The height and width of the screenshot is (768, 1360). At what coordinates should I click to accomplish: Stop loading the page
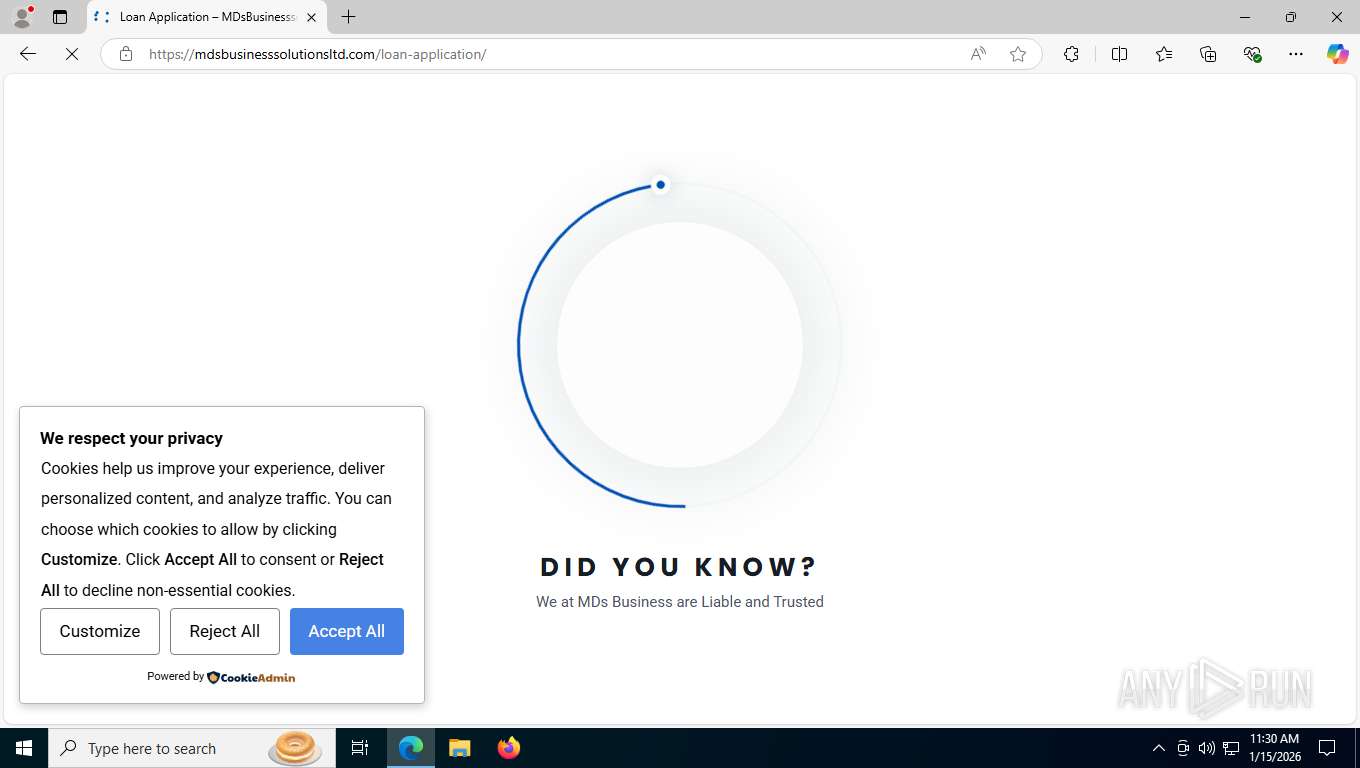[72, 54]
